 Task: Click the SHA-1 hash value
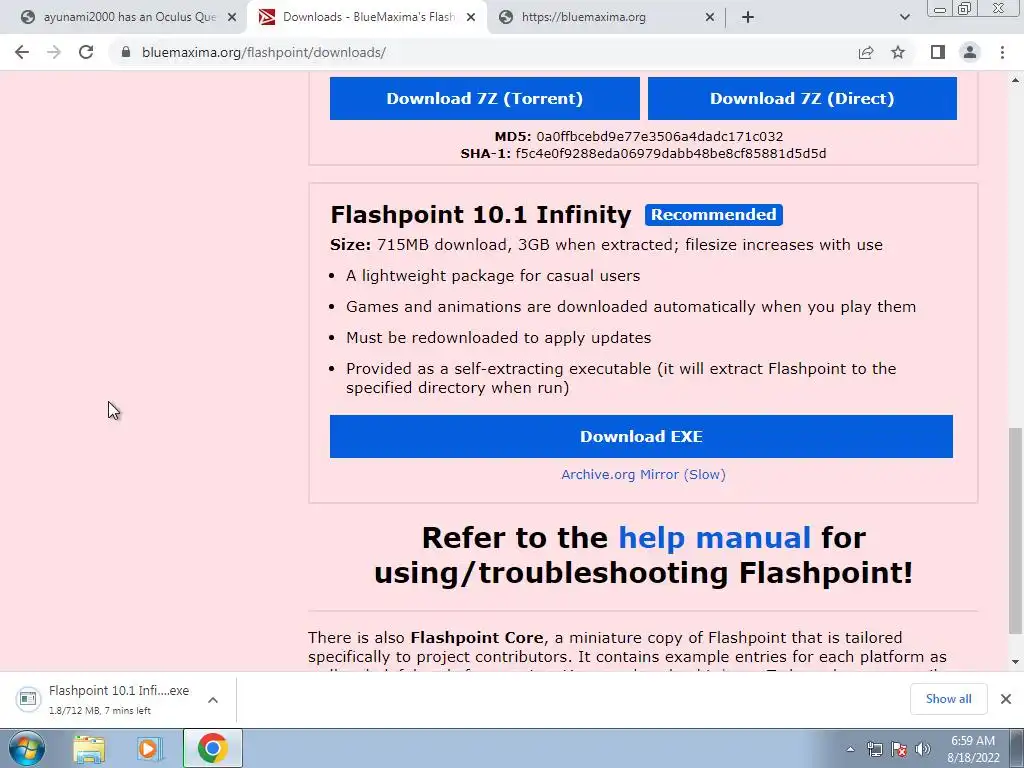click(671, 153)
